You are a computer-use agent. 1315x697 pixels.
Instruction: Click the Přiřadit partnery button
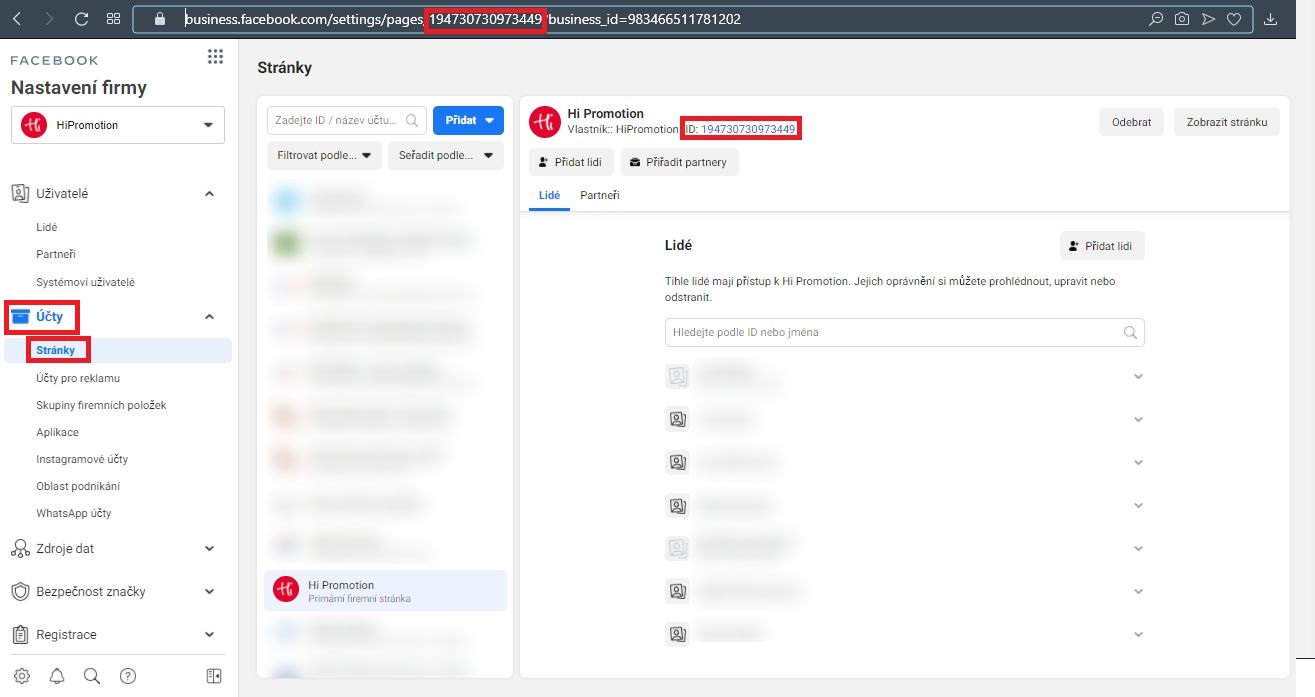(x=680, y=162)
